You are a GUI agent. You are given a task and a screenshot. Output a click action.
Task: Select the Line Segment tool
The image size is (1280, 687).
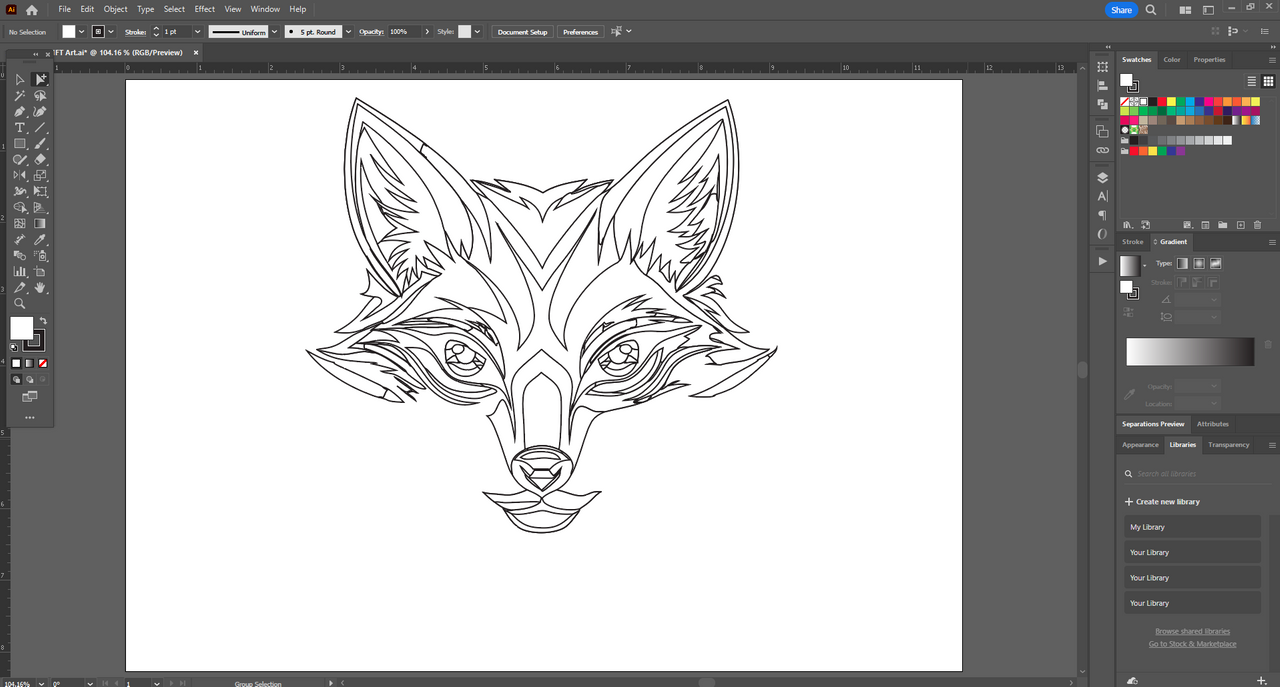coord(40,128)
